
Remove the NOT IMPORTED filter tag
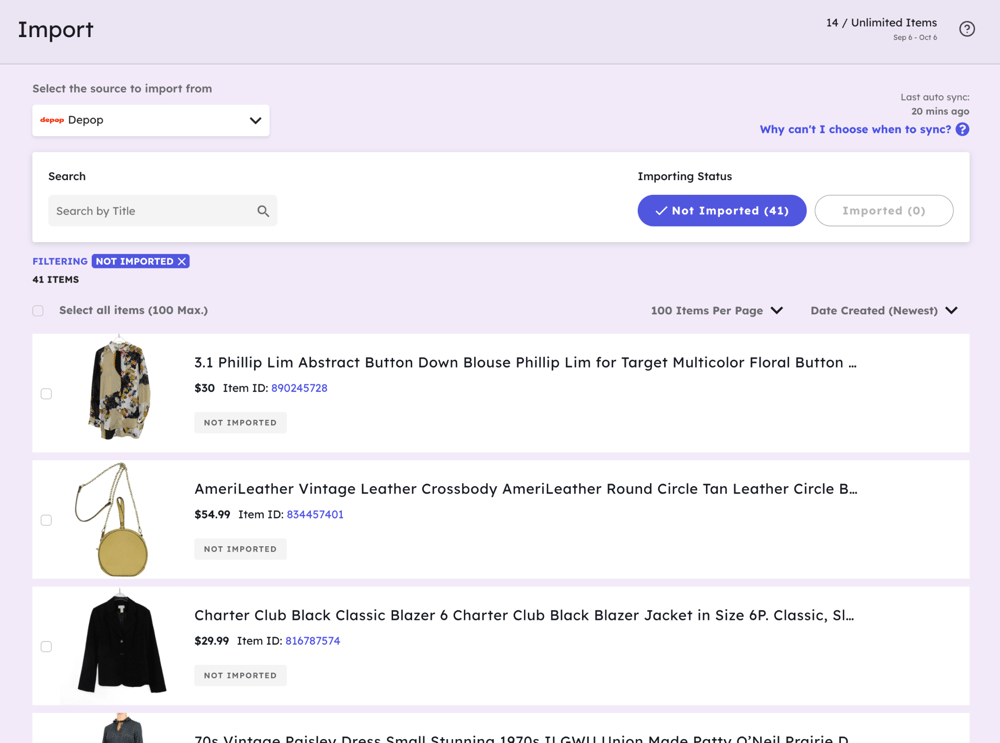coord(182,261)
